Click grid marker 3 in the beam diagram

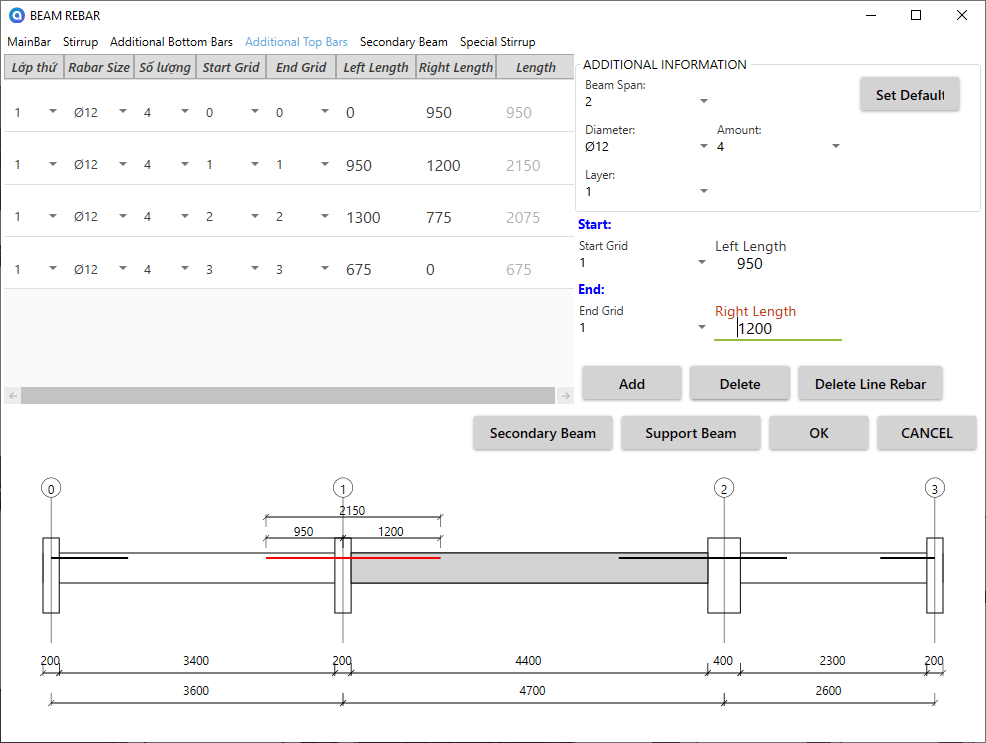coord(934,488)
